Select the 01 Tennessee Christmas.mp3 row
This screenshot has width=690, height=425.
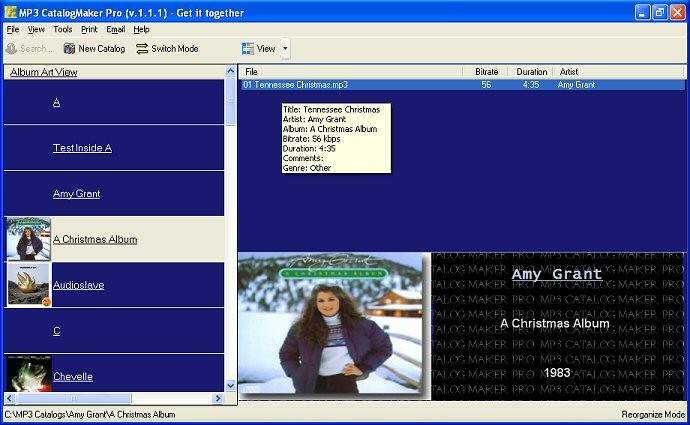(x=462, y=85)
